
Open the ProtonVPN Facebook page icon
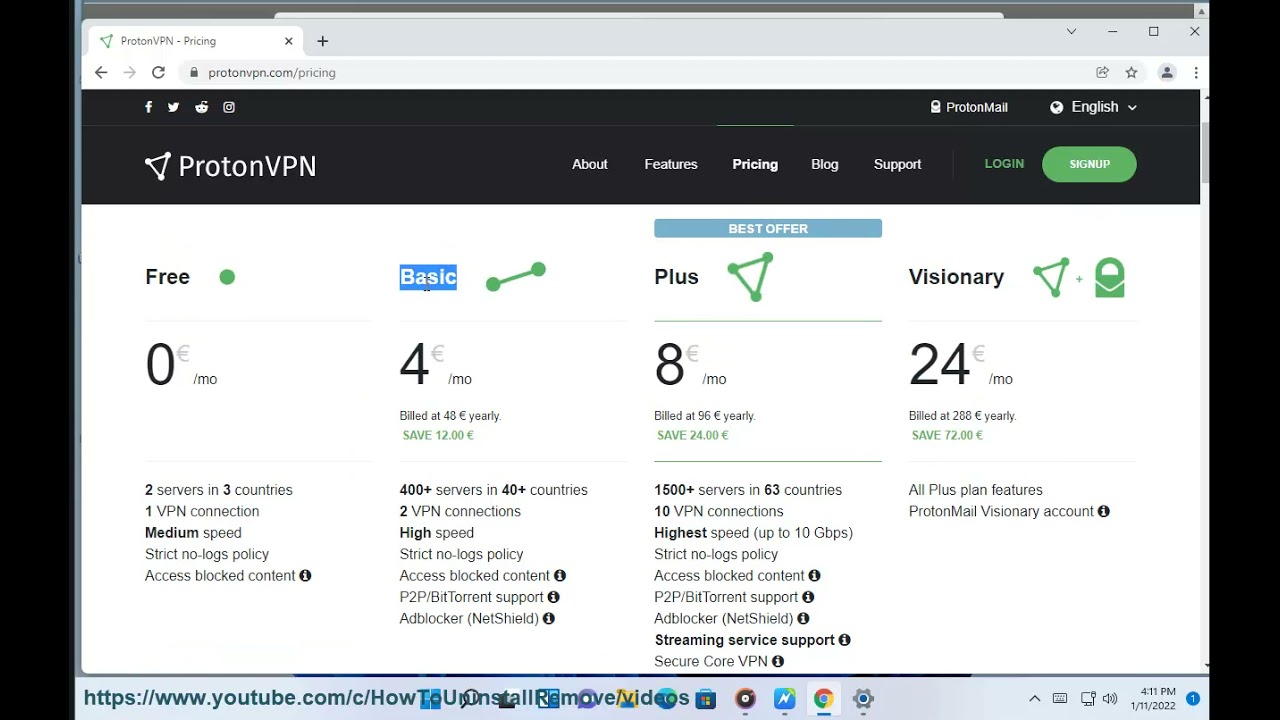click(148, 107)
